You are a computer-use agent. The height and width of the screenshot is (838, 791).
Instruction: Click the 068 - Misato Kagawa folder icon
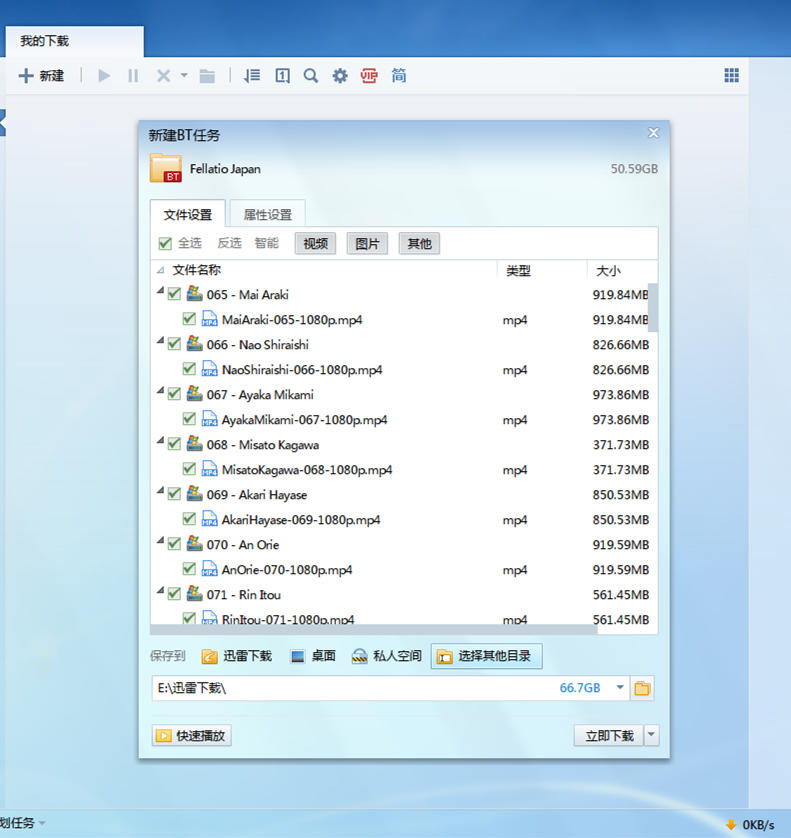coord(195,444)
